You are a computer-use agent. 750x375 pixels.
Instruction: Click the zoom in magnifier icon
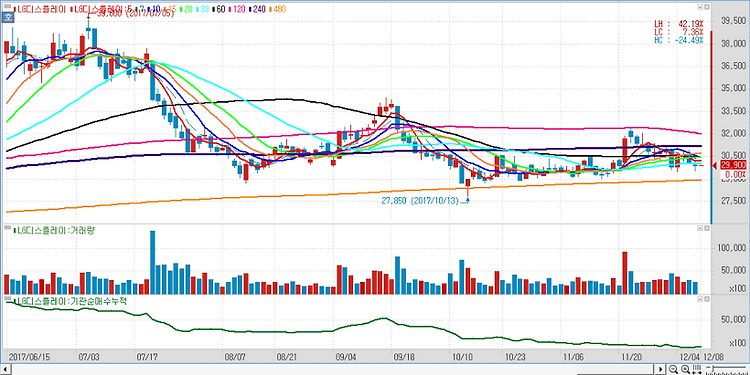(685, 369)
